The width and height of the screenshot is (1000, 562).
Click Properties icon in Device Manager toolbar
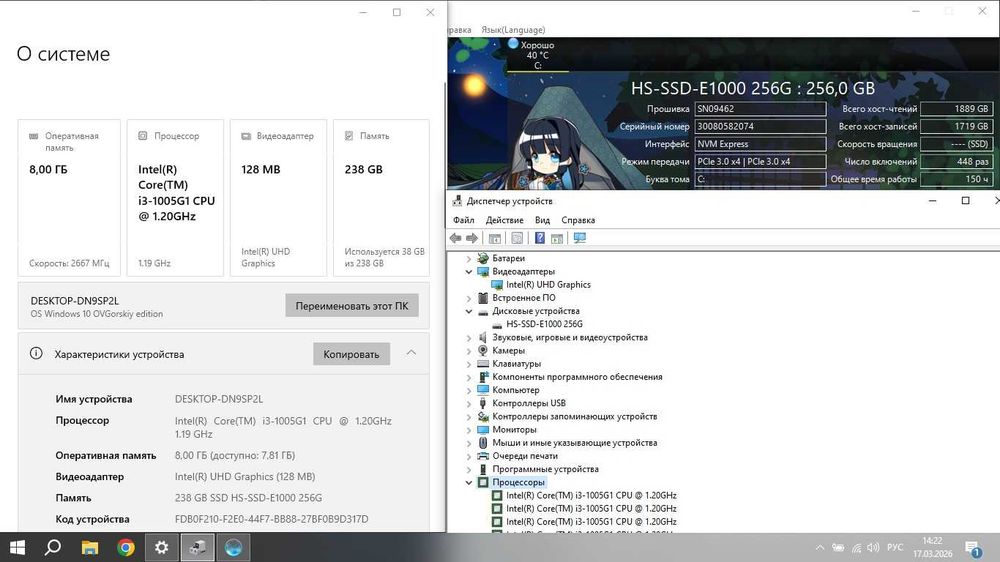tap(517, 238)
